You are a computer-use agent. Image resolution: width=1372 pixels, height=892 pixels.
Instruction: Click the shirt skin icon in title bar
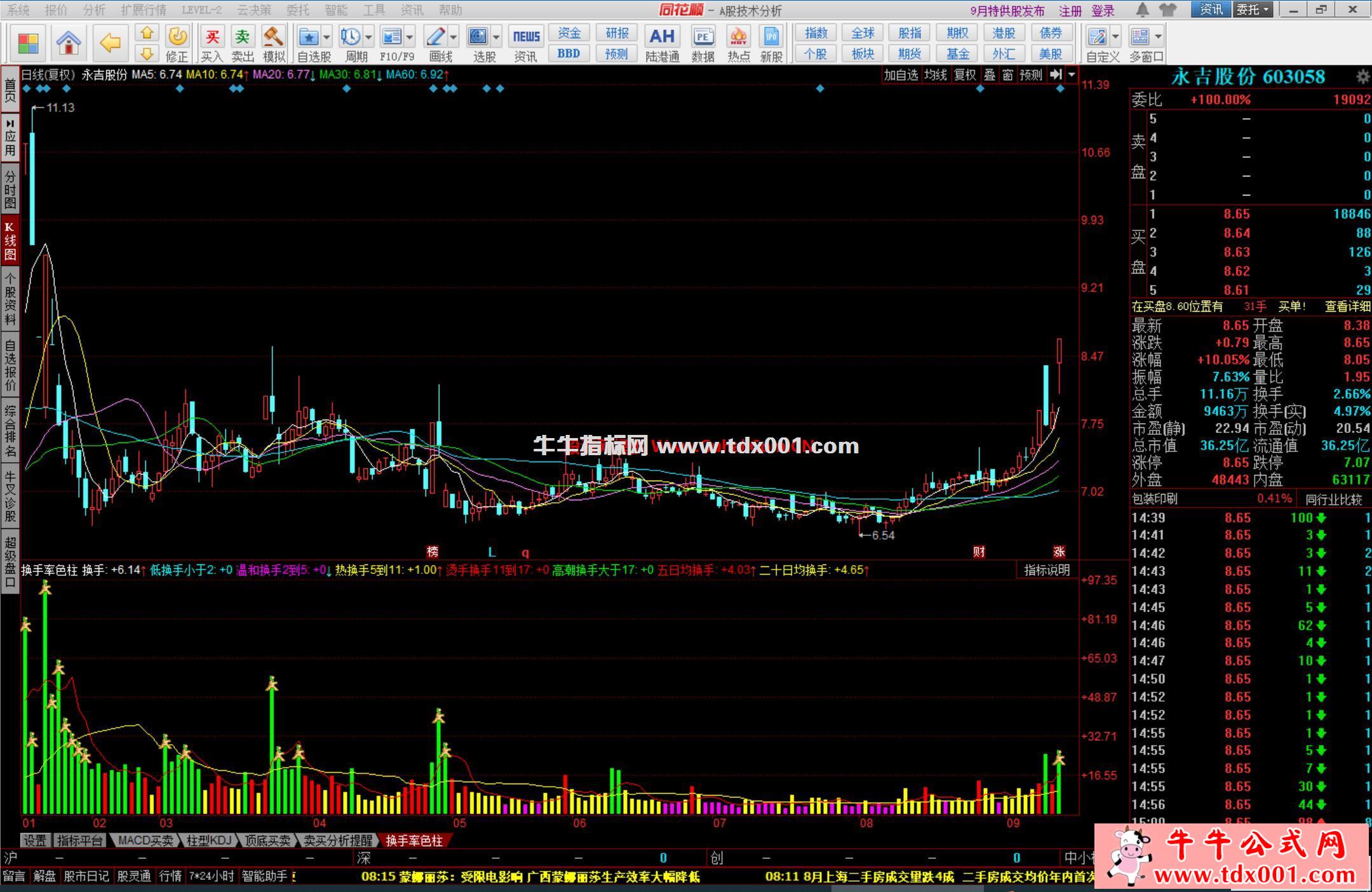click(x=1167, y=10)
